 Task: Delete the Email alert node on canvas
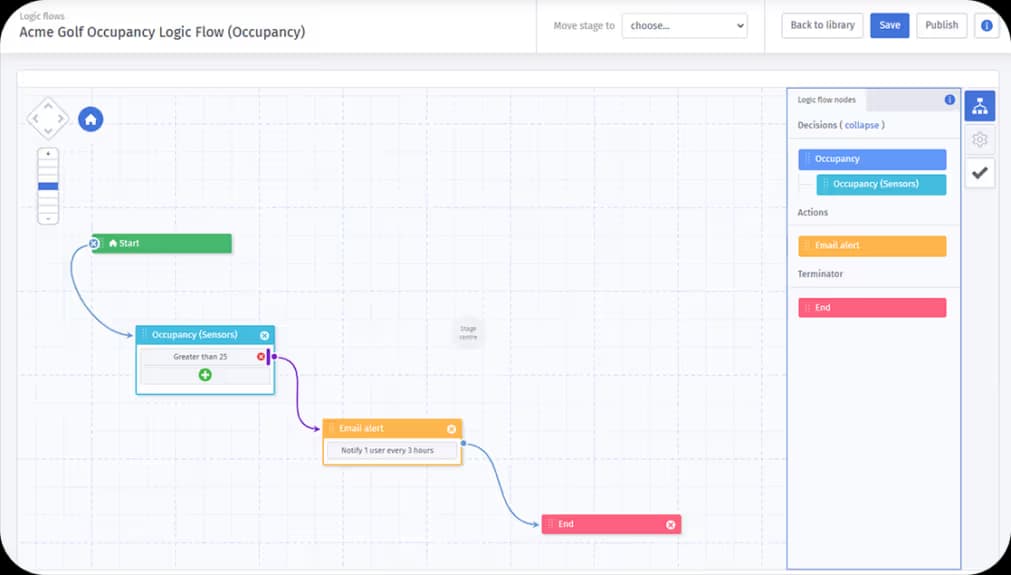[451, 429]
